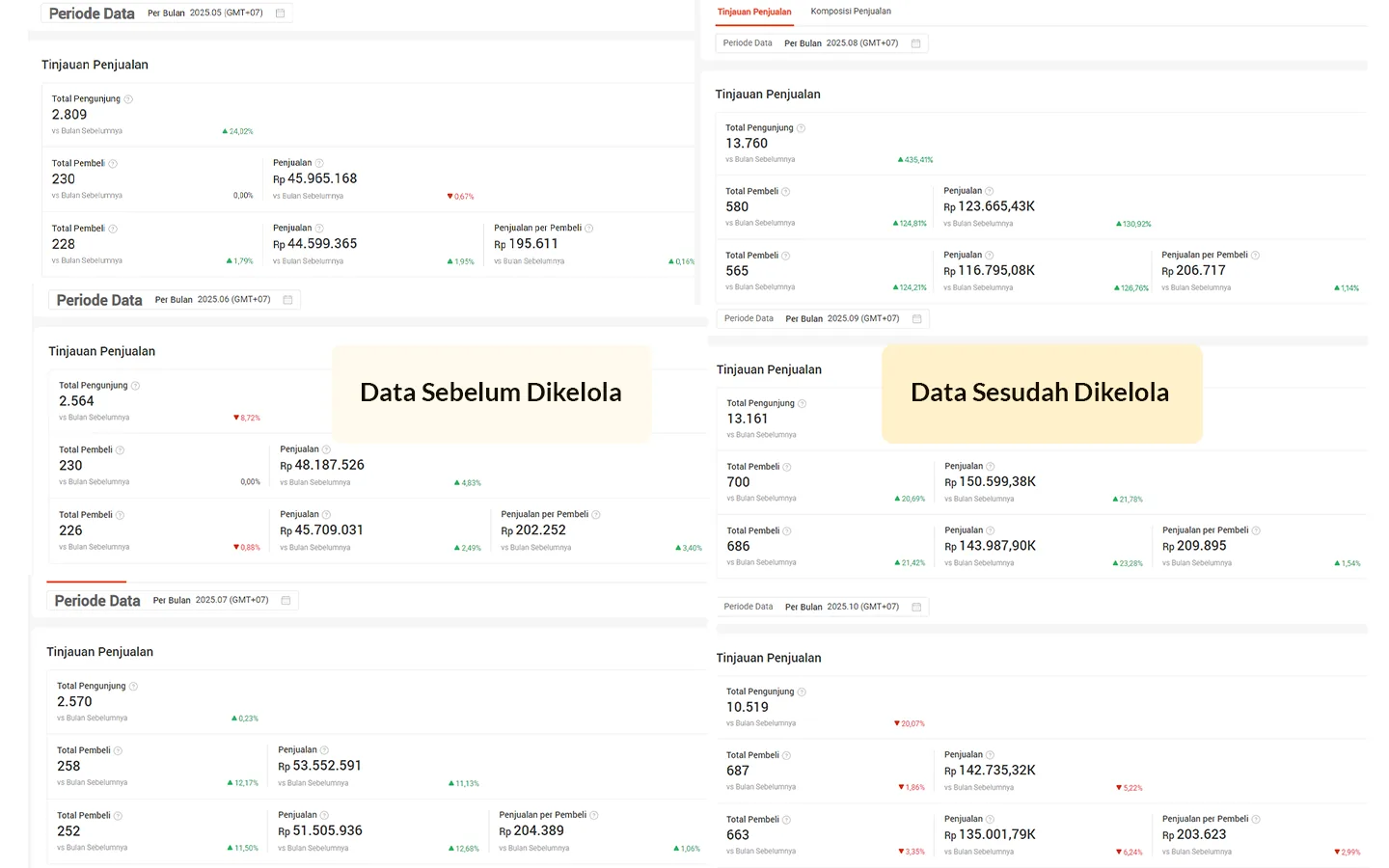This screenshot has height=868, width=1389.
Task: Click info icon beside Penjualan Rp 53.552.591
Action: tap(324, 750)
